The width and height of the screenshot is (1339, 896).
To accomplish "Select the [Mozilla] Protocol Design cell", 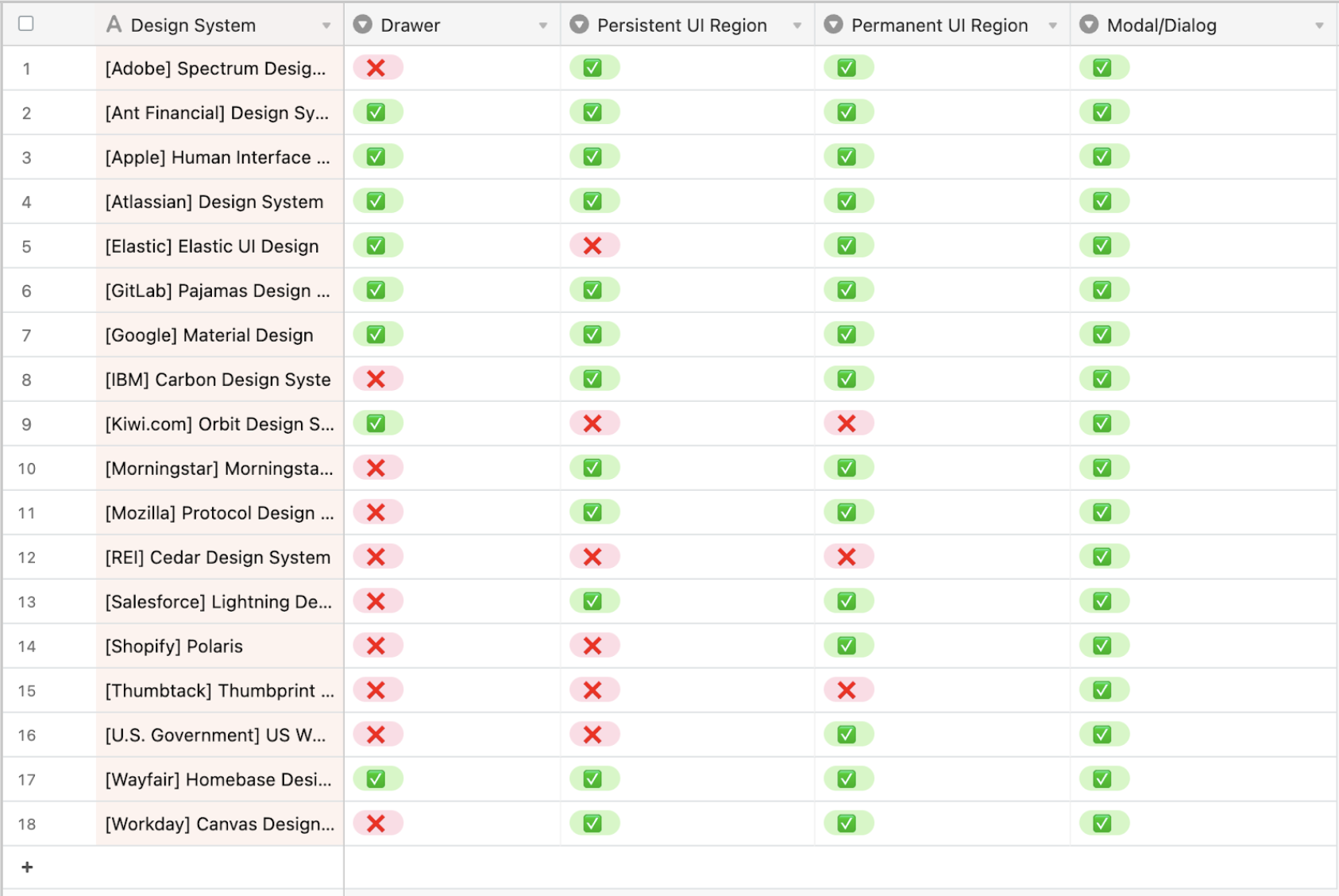I will tap(220, 513).
